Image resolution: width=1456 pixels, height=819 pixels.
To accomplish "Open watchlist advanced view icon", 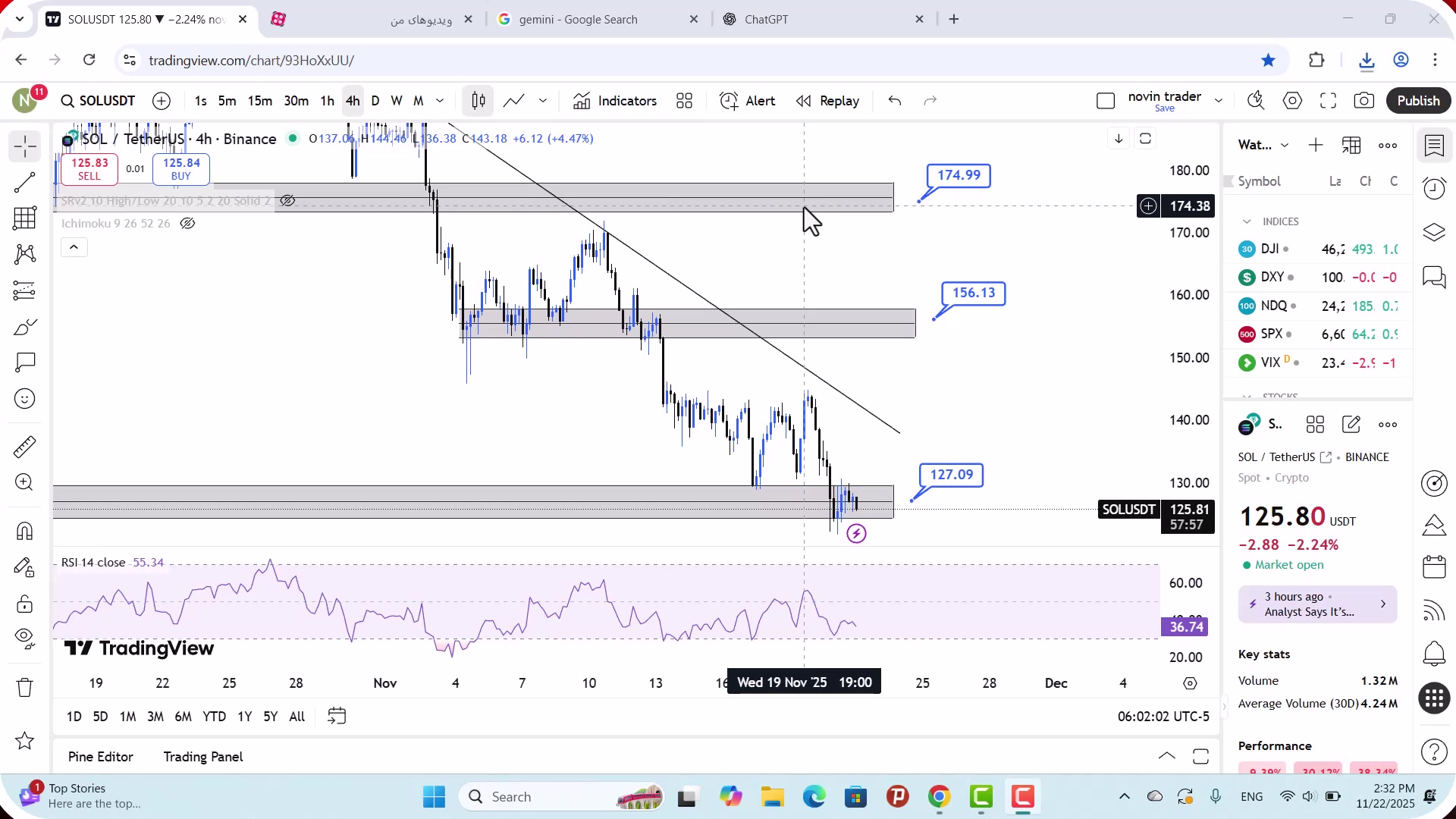I will tap(1351, 146).
